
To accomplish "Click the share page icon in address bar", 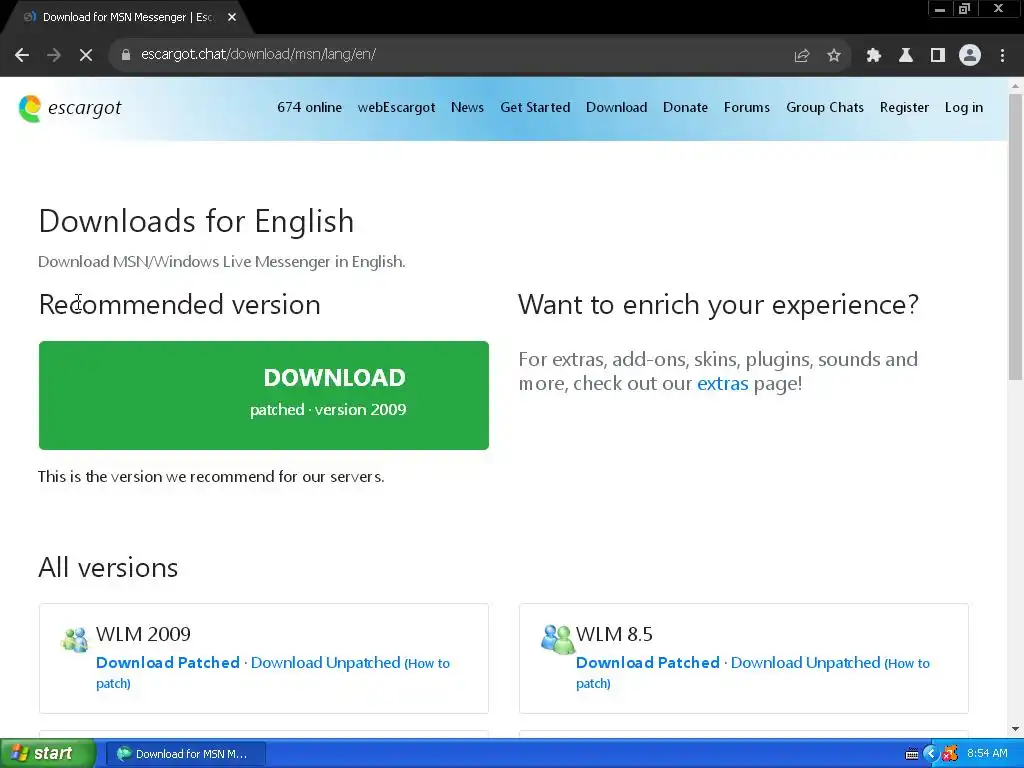I will coord(801,56).
